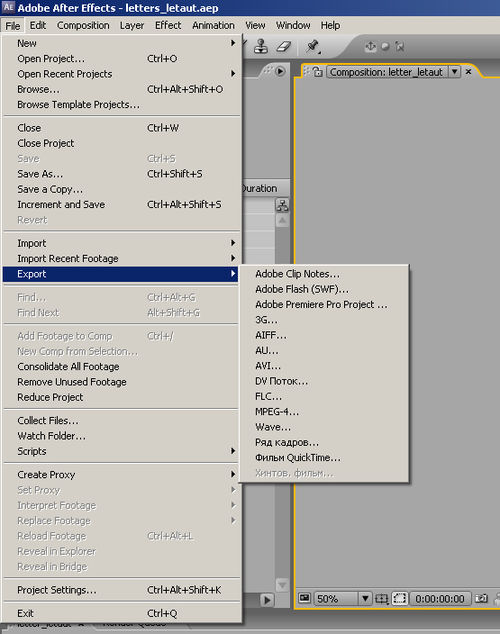This screenshot has width=500, height=634.
Task: Expand the Import submenu
Action: coord(121,243)
